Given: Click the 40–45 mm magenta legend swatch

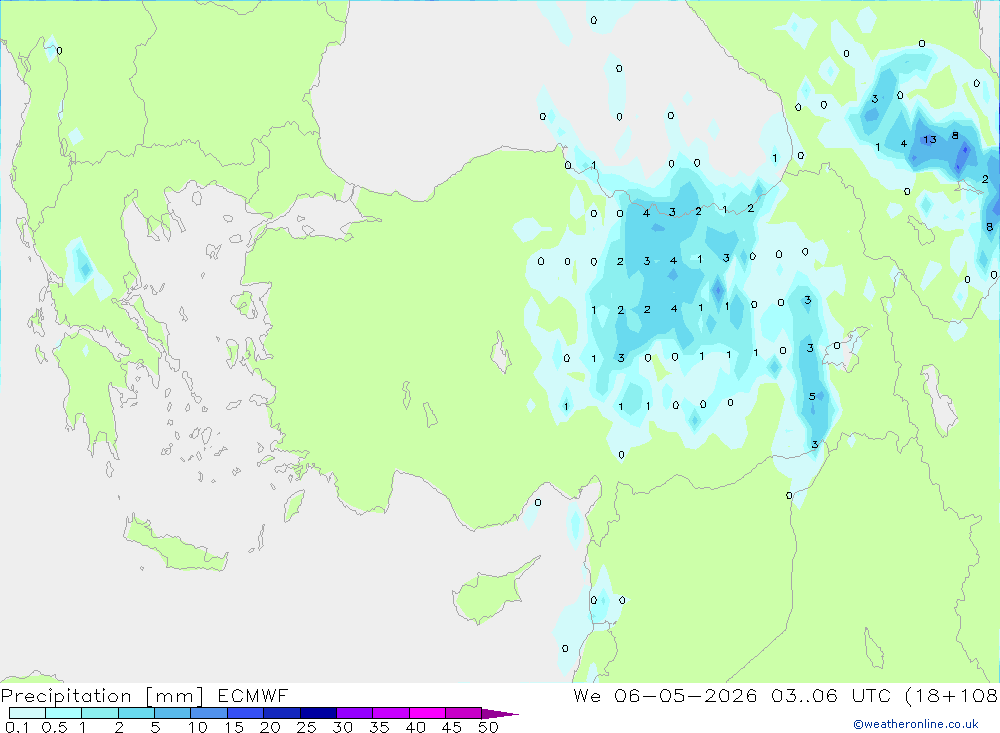Looking at the screenshot, I should pyautogui.click(x=427, y=713).
